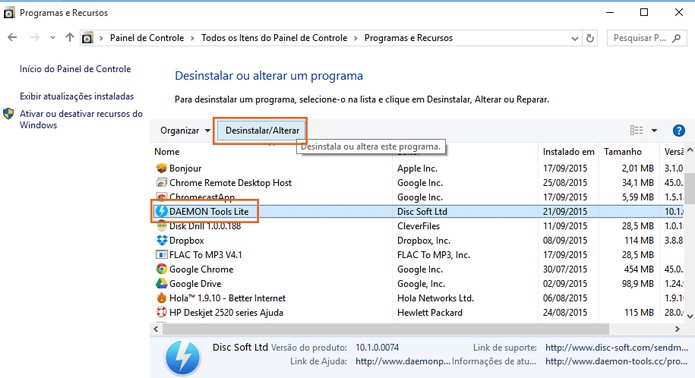Screen dimensions: 695x378
Task: Go forward with the forward arrow
Action: 34,38
